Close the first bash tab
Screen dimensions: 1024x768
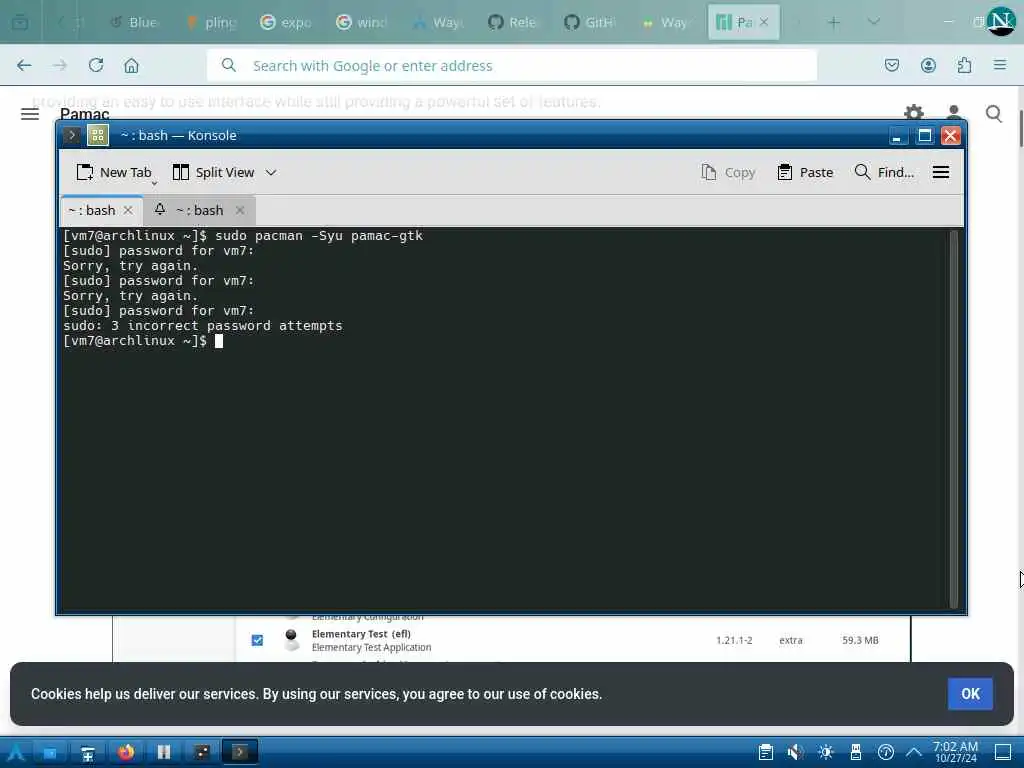[x=128, y=210]
